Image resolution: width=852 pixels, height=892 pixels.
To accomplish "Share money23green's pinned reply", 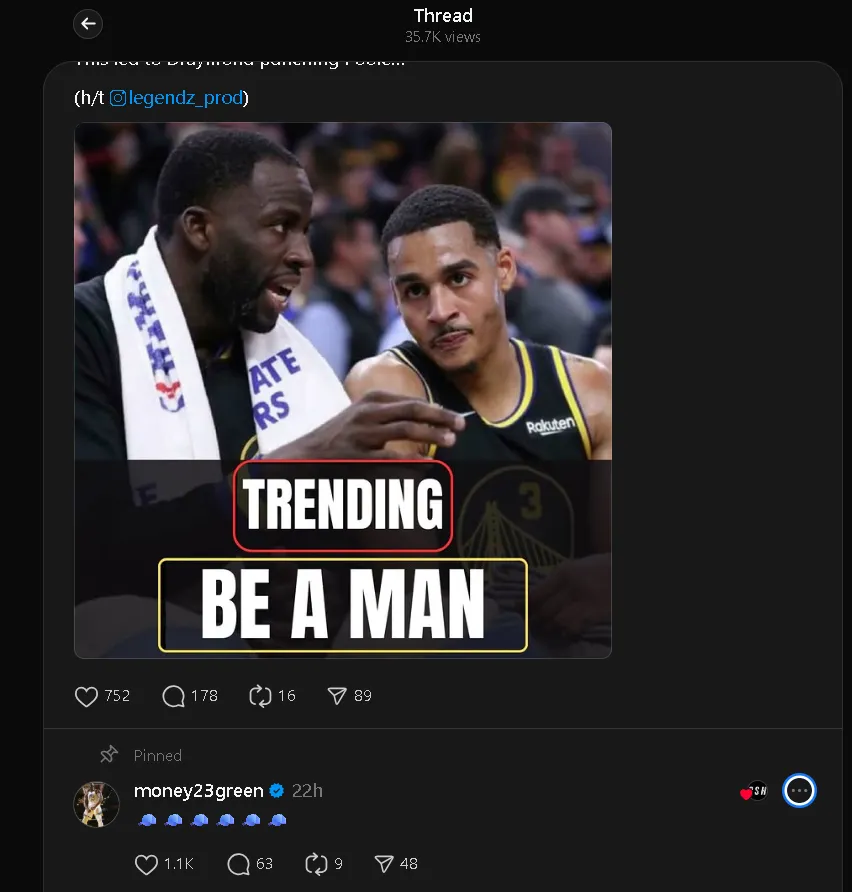I will 385,863.
